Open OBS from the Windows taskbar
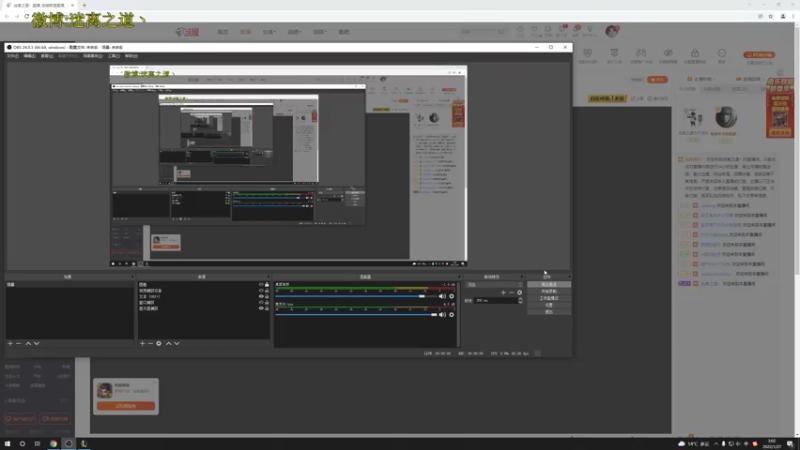This screenshot has width=800, height=450. [68, 443]
